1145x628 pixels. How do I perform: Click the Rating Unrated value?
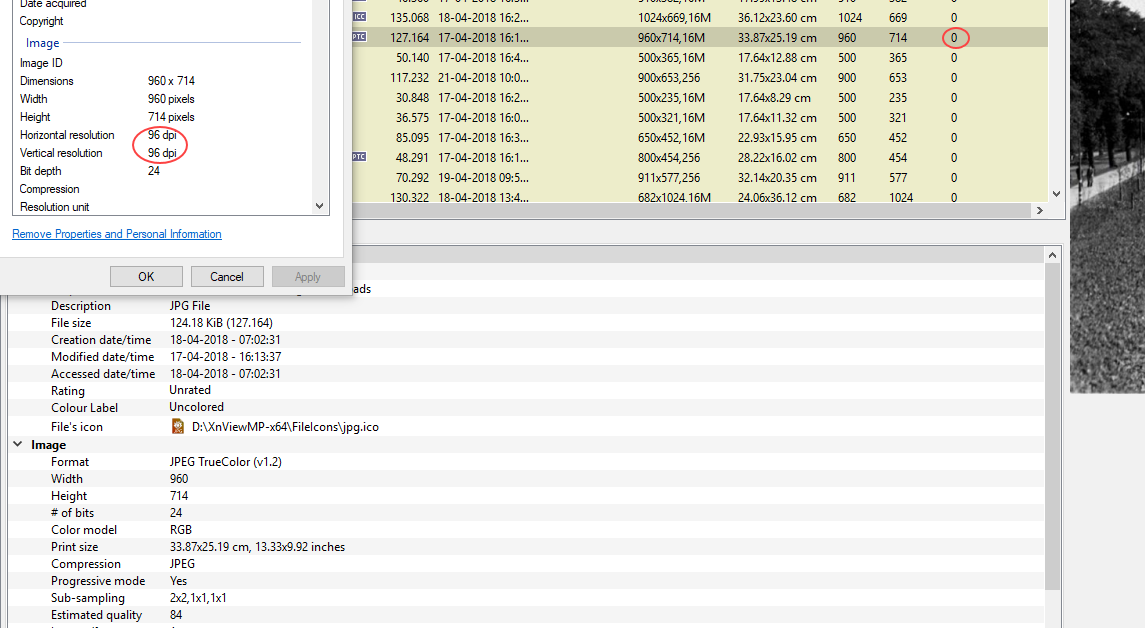pyautogui.click(x=190, y=390)
